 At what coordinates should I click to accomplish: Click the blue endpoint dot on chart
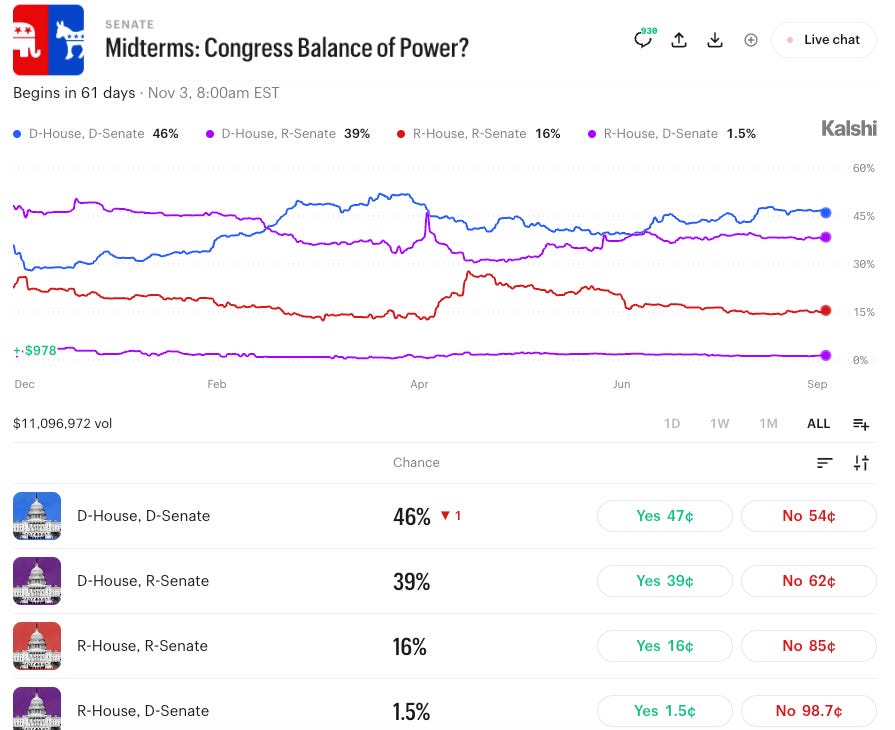pos(825,213)
